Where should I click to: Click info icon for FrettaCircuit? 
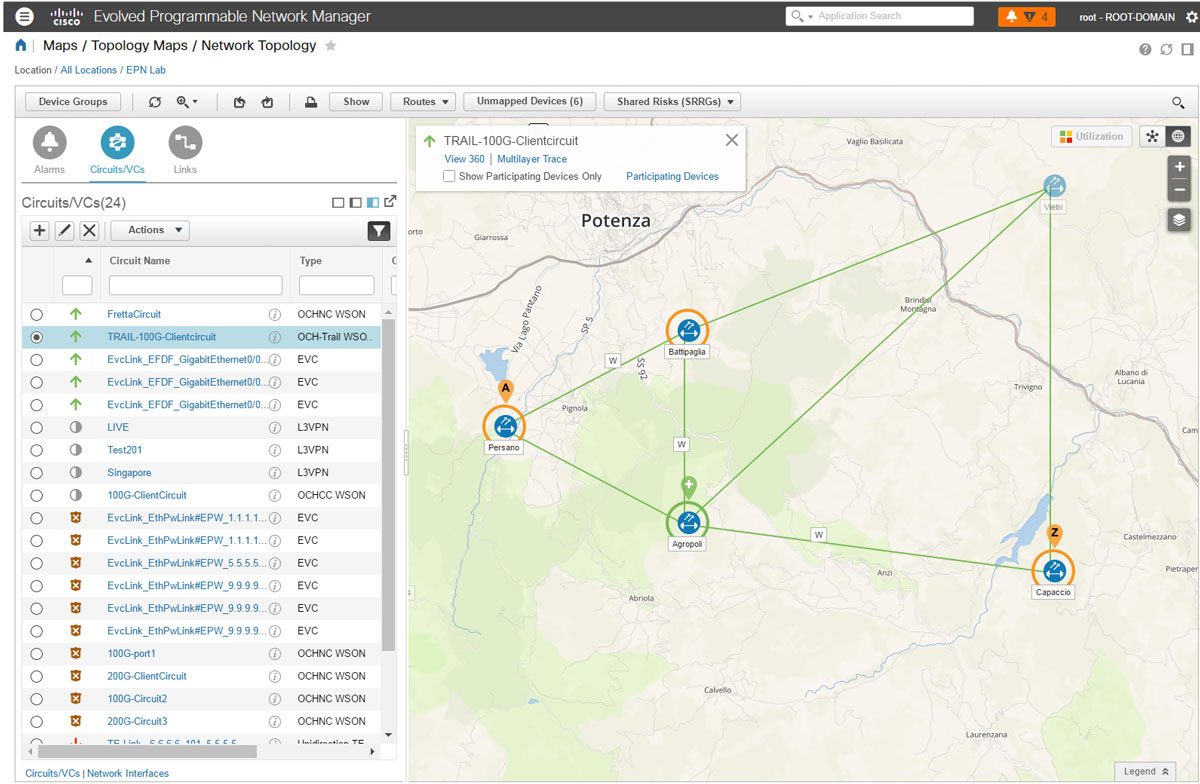click(x=274, y=314)
